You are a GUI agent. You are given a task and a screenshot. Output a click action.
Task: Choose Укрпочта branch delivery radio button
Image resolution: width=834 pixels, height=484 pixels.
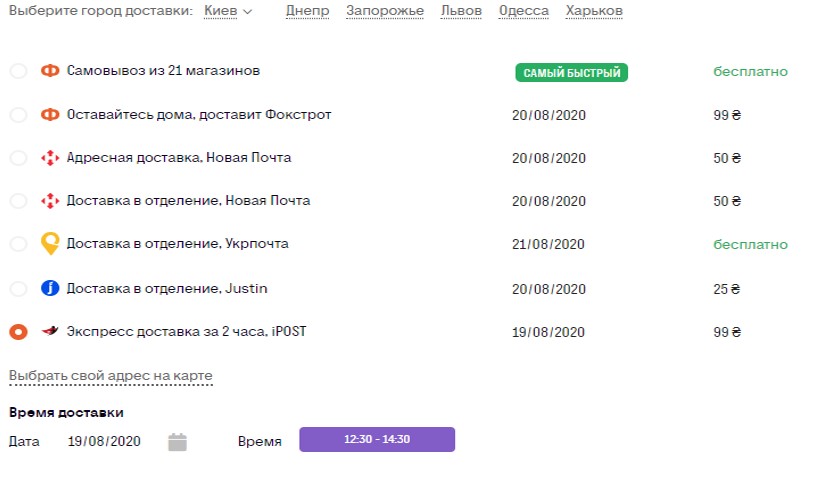tap(18, 244)
